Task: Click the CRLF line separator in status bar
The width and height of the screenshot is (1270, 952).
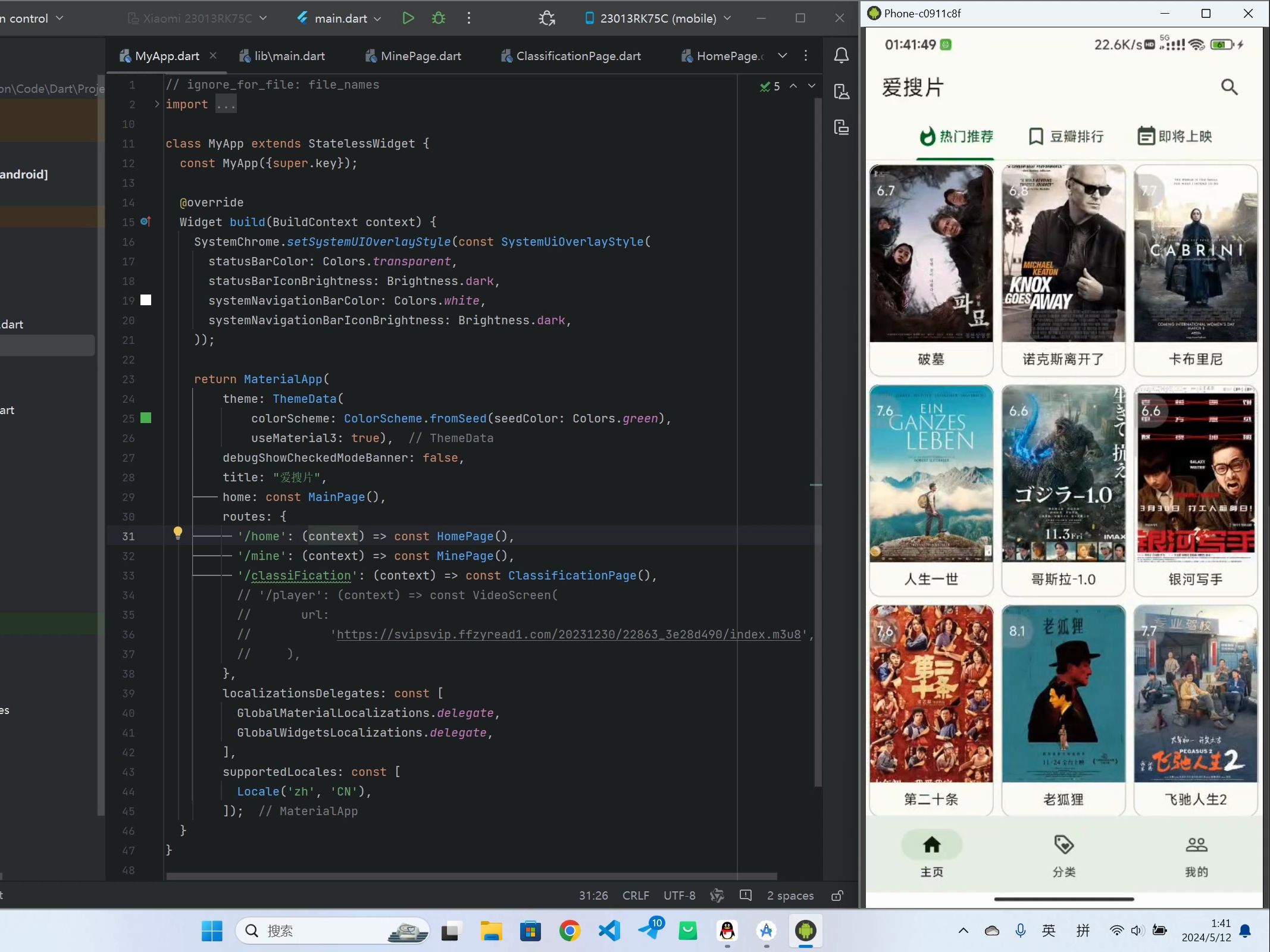Action: pyautogui.click(x=636, y=895)
